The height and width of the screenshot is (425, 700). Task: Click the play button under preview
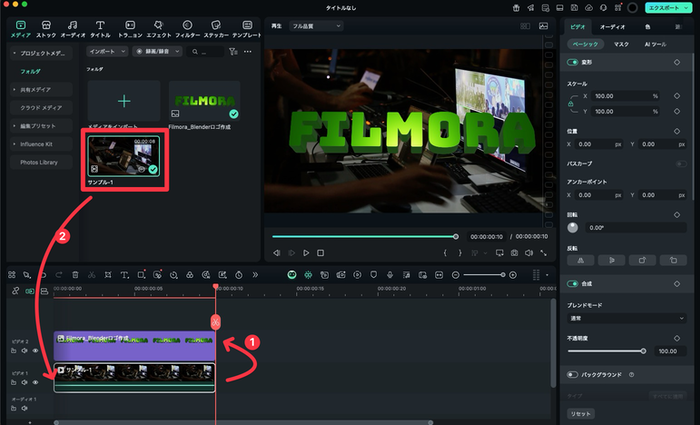pos(306,253)
